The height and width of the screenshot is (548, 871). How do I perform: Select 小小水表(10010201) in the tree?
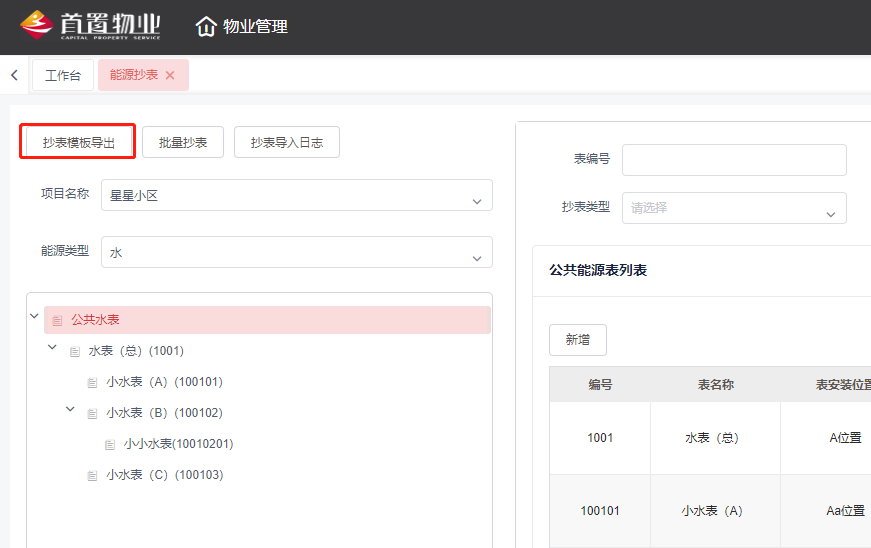178,444
